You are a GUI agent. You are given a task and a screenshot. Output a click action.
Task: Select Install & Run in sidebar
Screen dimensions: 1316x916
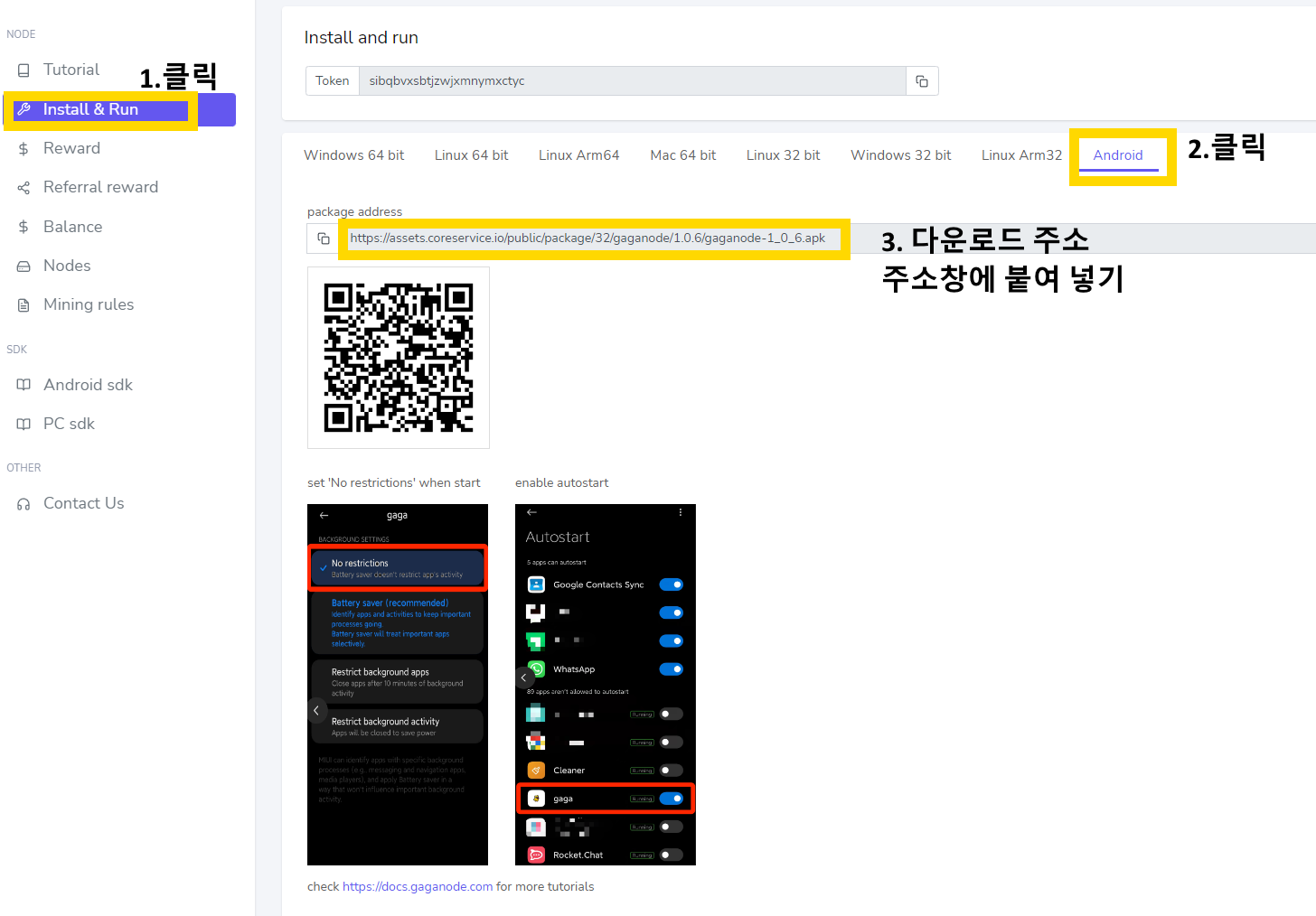click(x=119, y=109)
